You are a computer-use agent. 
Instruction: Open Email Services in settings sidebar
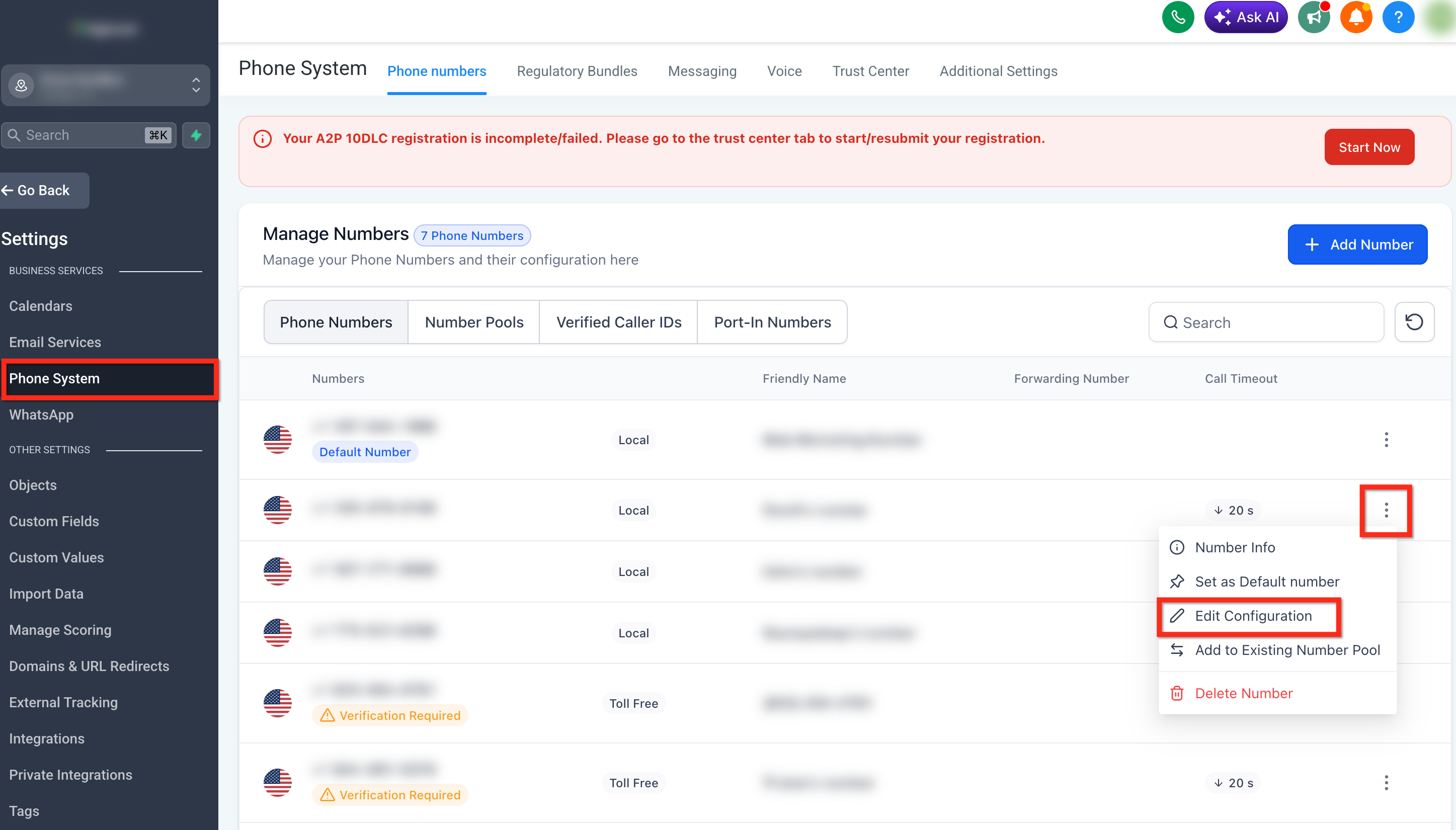pyautogui.click(x=55, y=342)
